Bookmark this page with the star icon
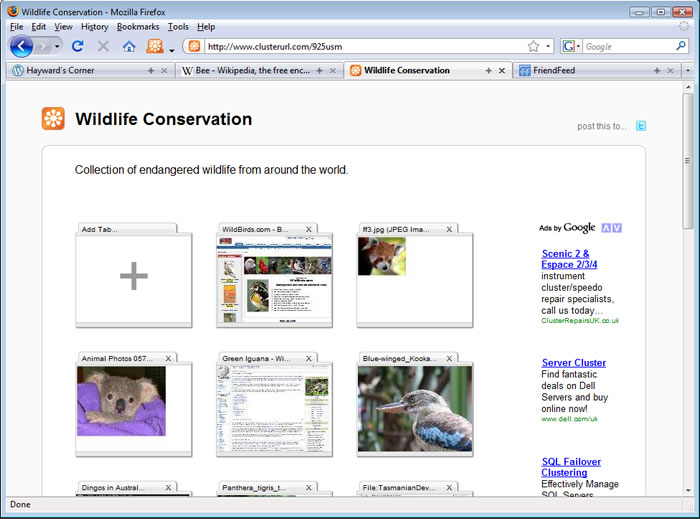Screen dimensions: 700x519 point(534,46)
